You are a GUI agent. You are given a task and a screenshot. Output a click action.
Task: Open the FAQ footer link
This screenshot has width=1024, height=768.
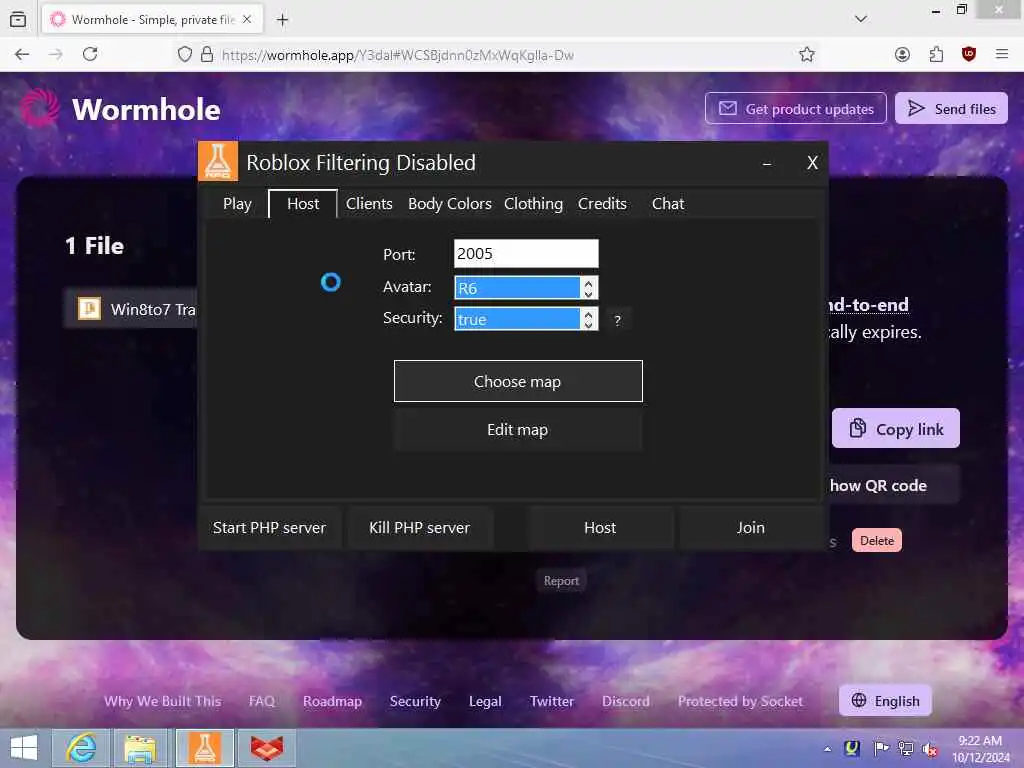pos(262,701)
